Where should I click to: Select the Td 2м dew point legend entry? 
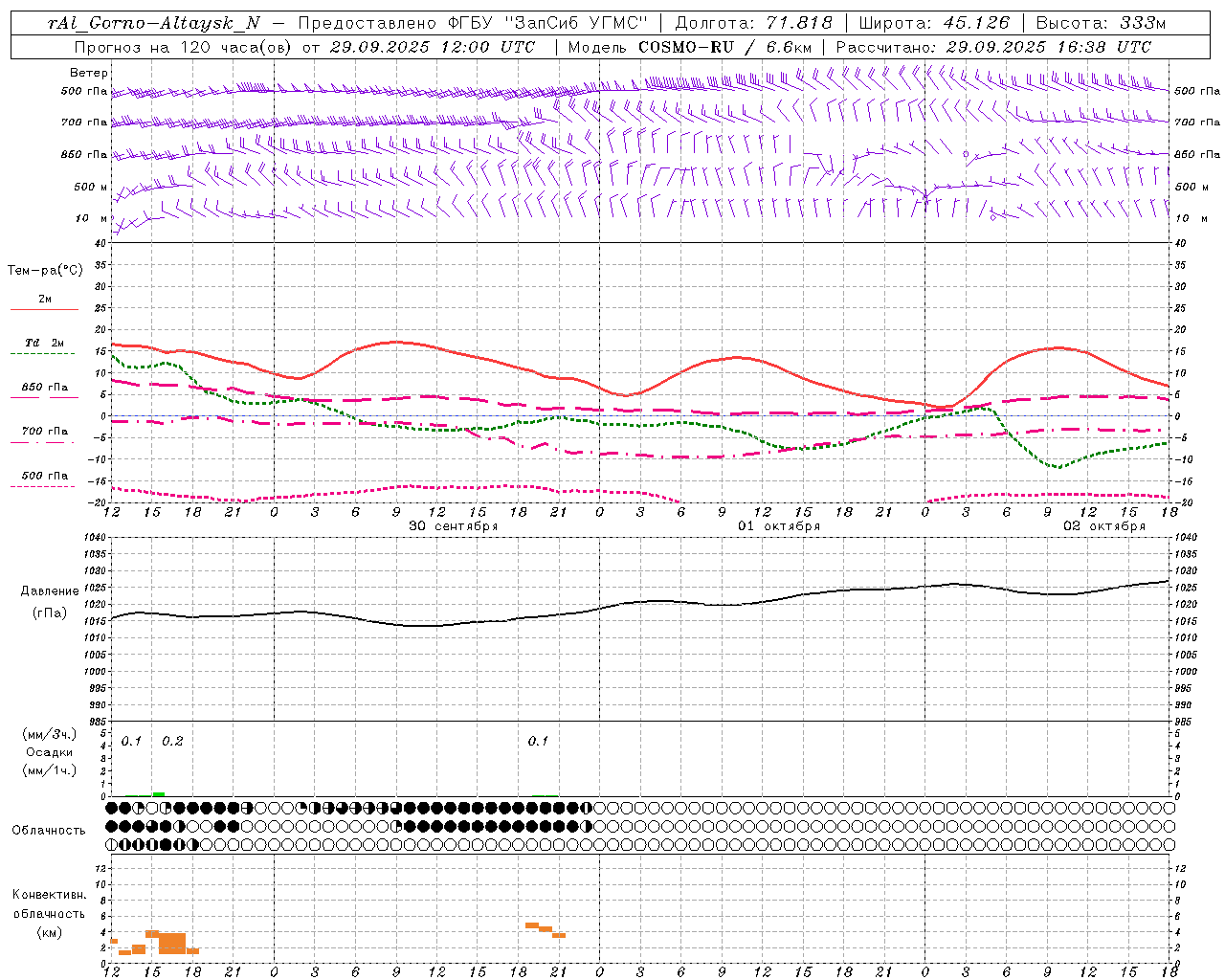pos(44,343)
